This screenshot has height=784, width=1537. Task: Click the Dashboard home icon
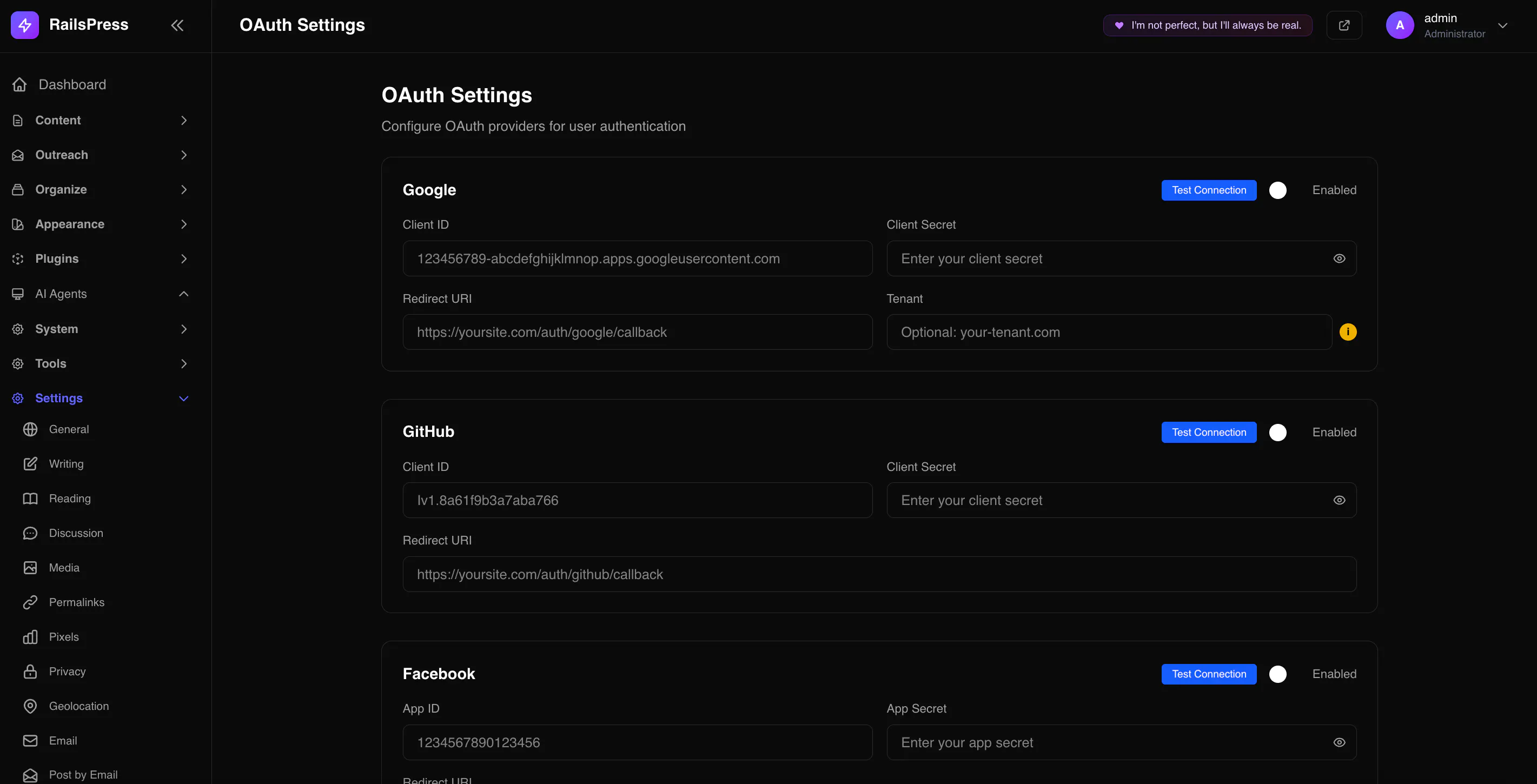[x=19, y=85]
